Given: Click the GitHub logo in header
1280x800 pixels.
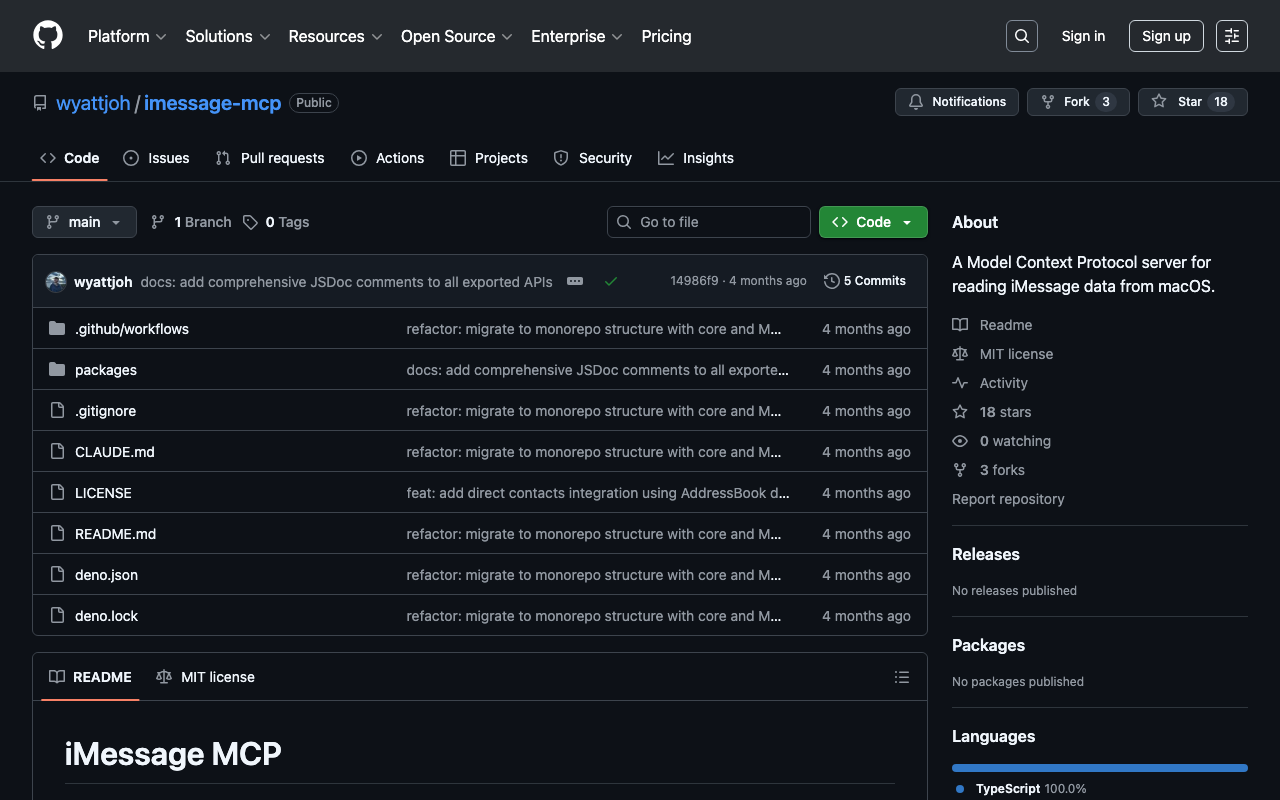Looking at the screenshot, I should pos(48,36).
